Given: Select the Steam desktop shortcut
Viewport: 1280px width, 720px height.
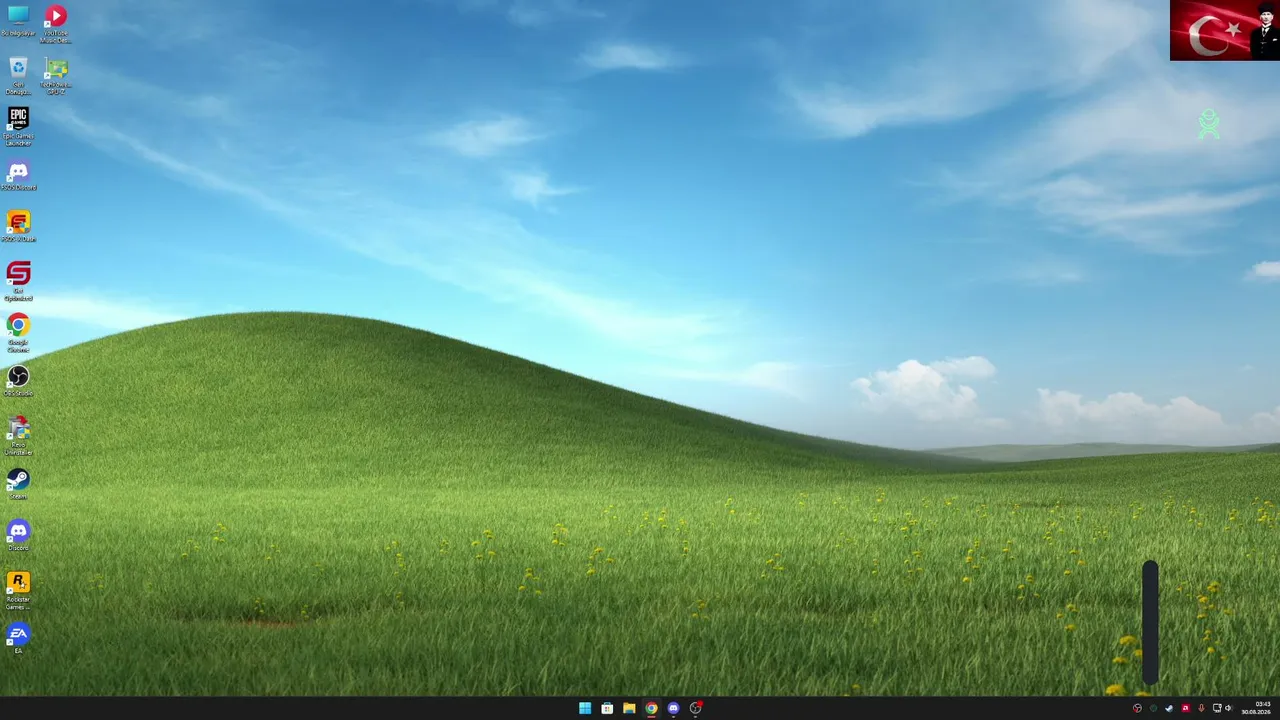Looking at the screenshot, I should (18, 484).
